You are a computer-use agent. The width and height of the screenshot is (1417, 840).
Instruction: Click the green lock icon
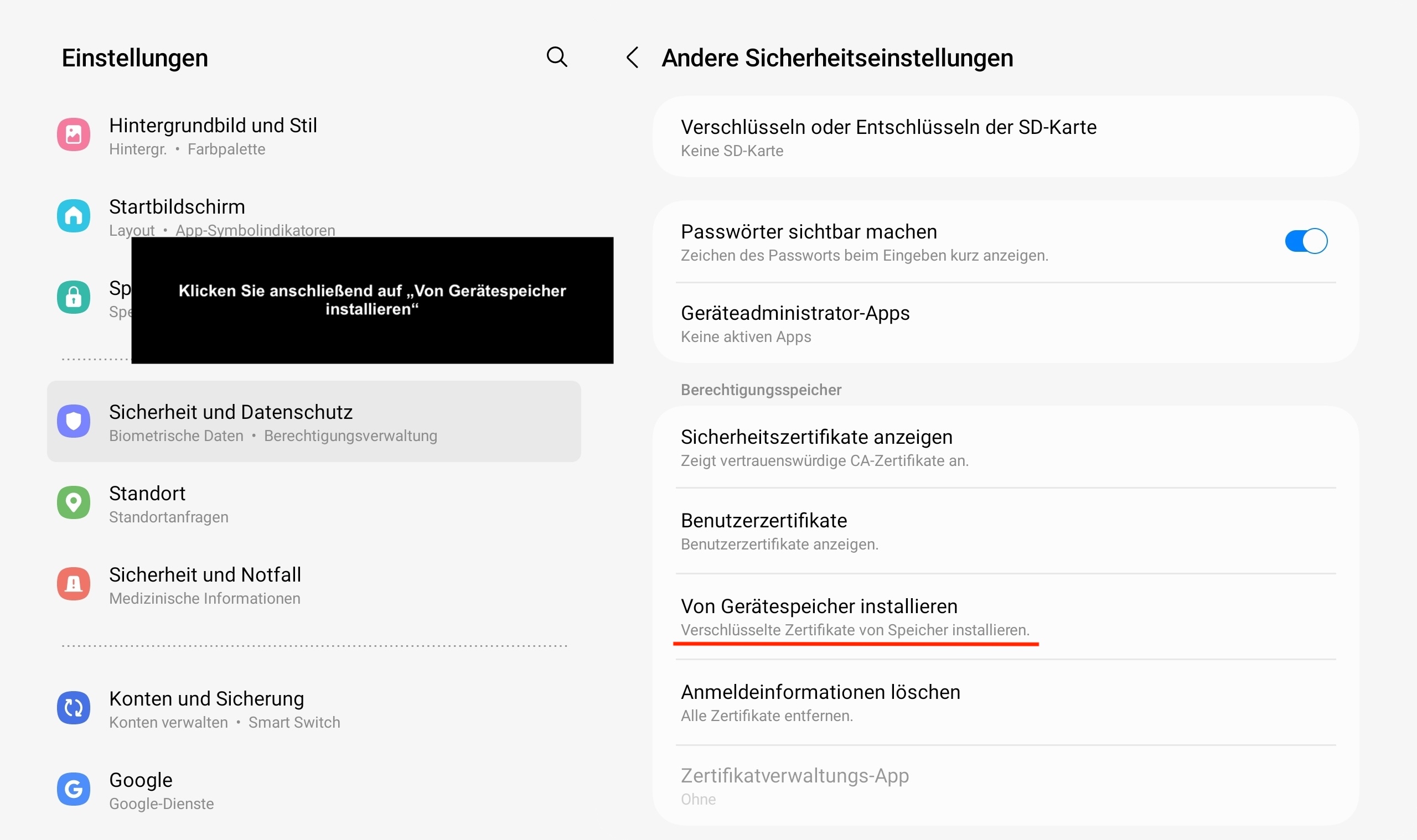(74, 297)
